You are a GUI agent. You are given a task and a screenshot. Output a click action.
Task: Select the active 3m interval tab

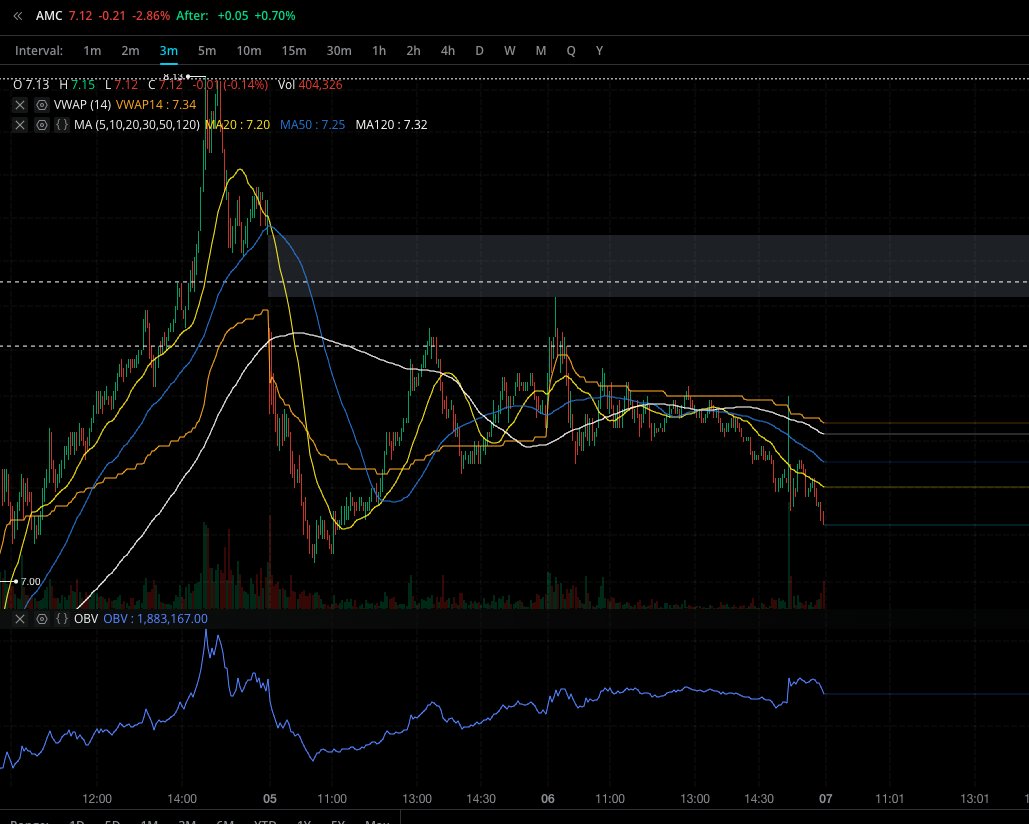point(169,51)
